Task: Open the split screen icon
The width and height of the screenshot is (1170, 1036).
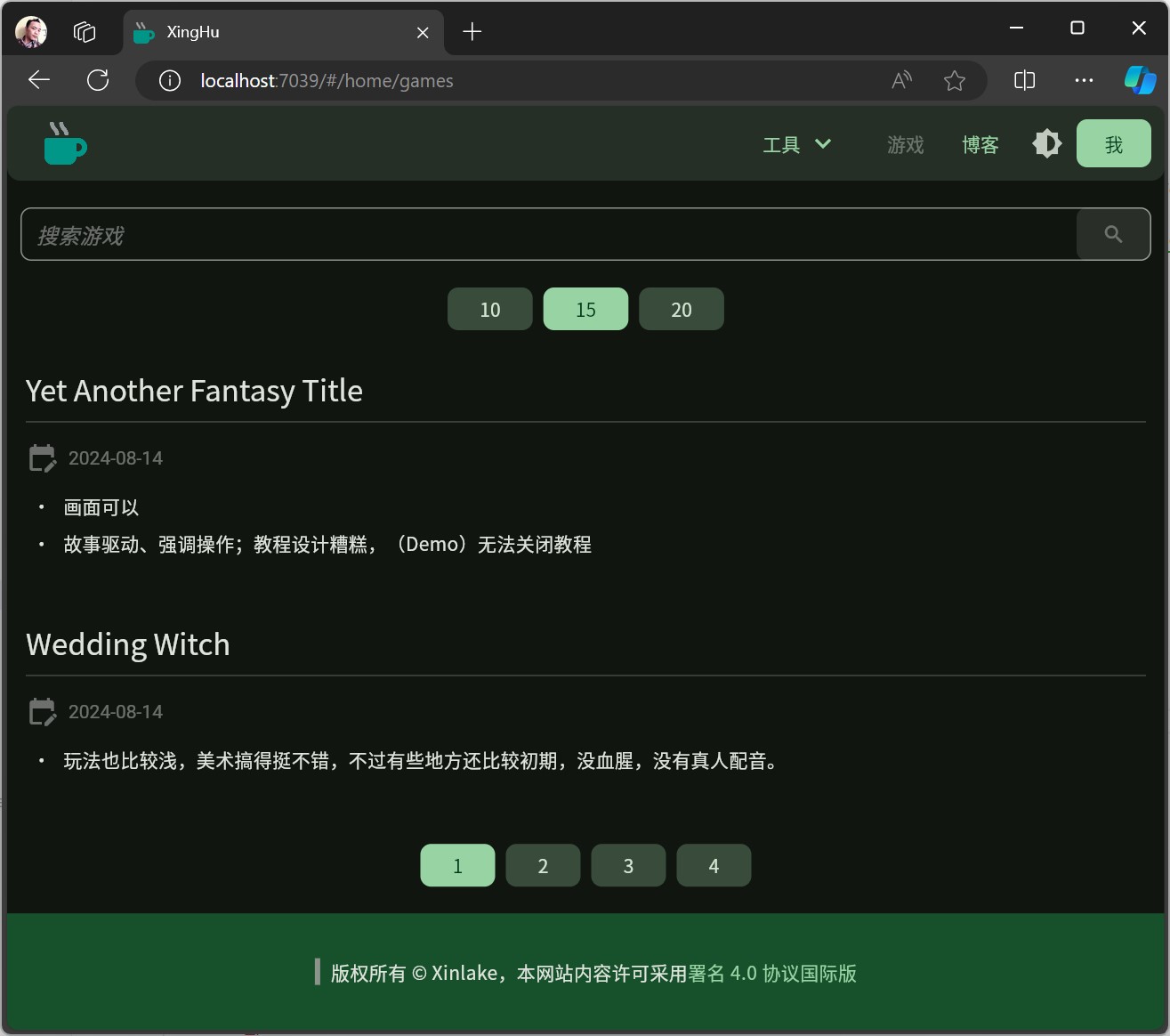Action: (1024, 80)
